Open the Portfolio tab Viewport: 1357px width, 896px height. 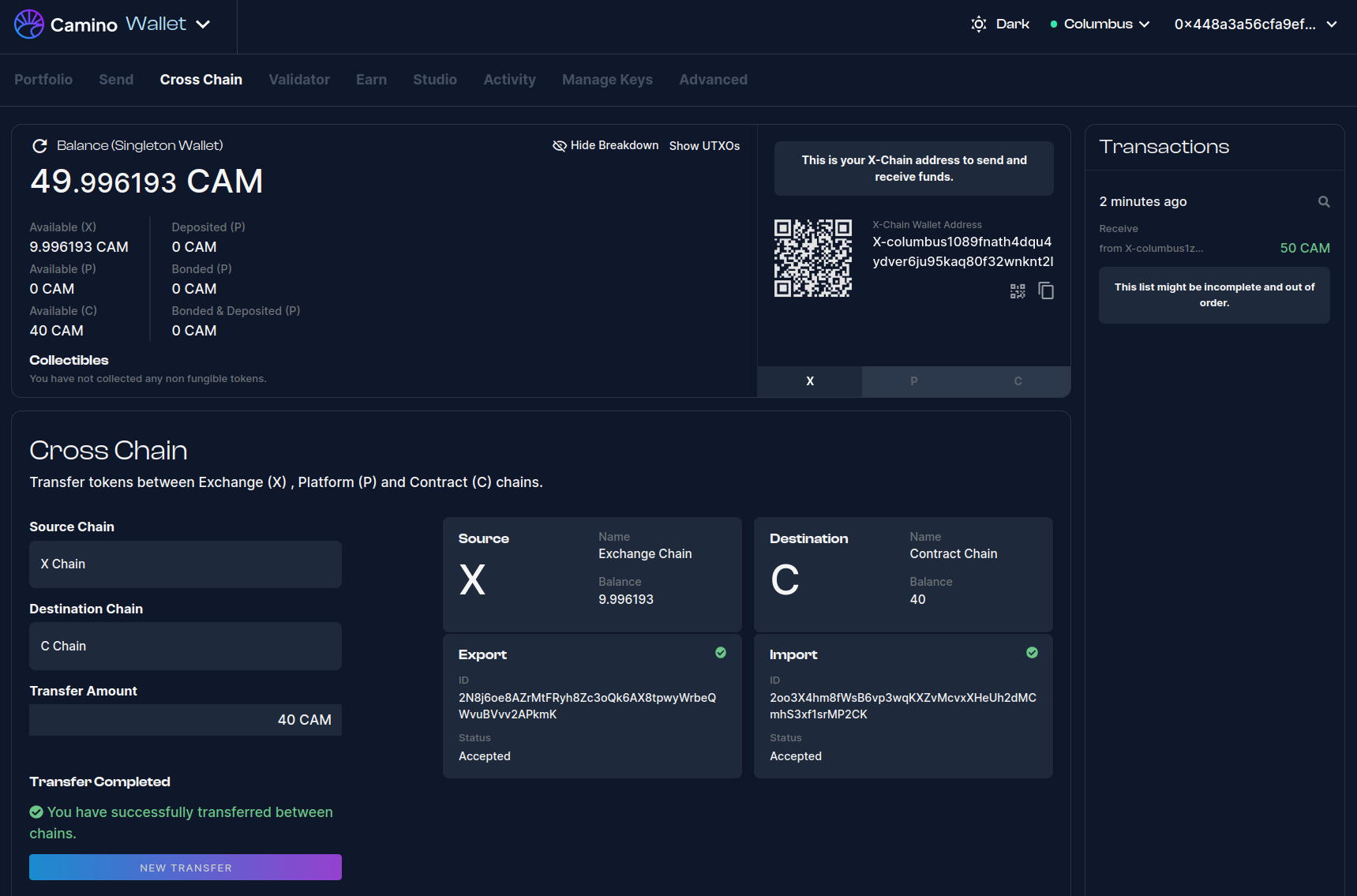pyautogui.click(x=43, y=80)
